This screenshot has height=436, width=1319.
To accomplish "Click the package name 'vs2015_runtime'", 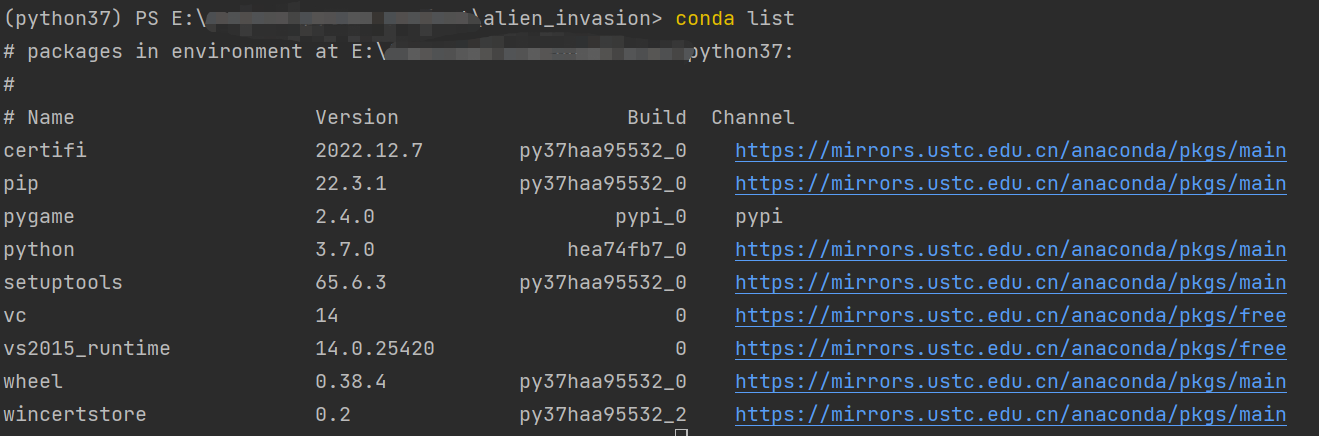I will click(87, 349).
